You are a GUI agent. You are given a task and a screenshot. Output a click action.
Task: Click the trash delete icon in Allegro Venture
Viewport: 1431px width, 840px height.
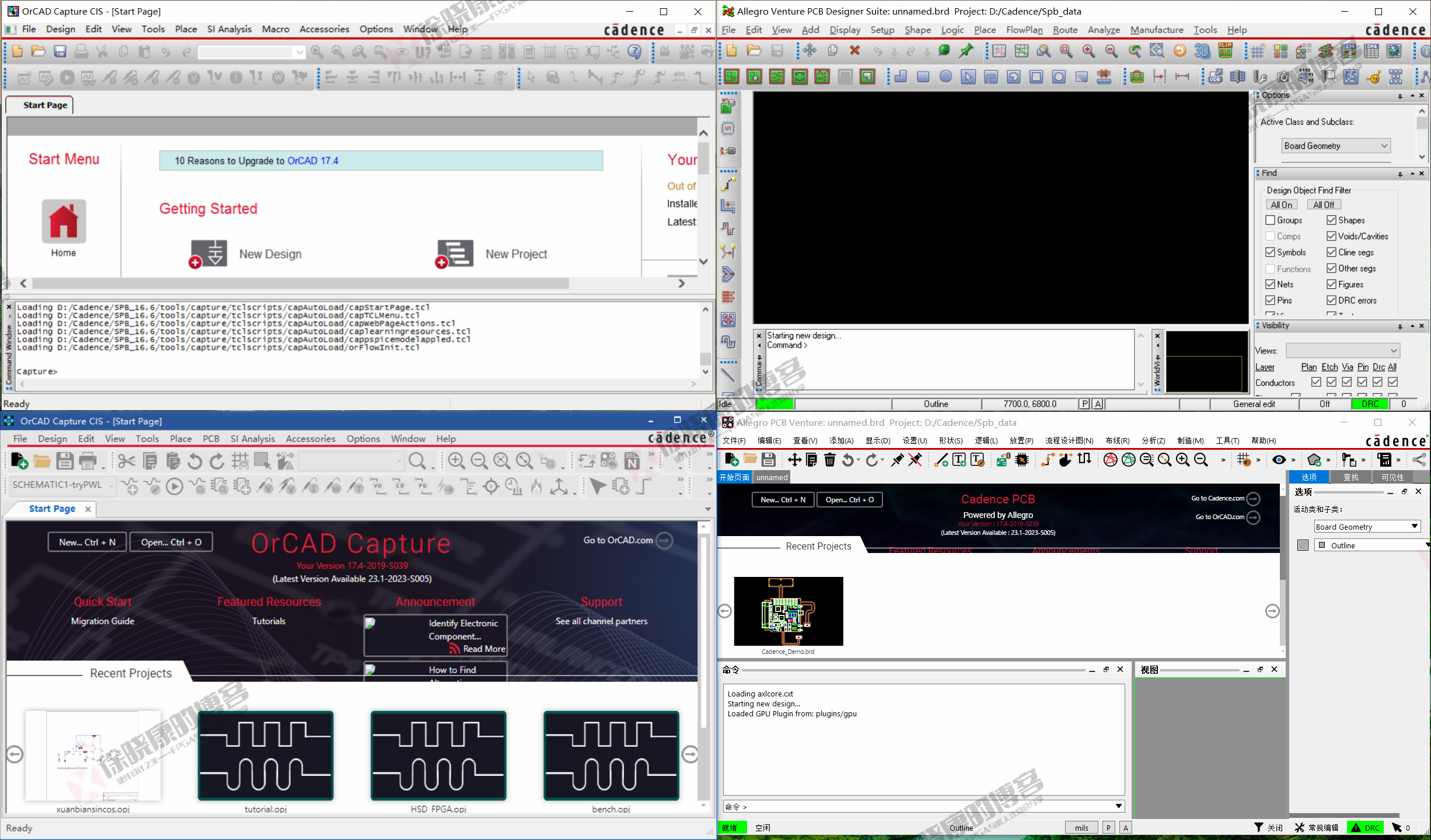pyautogui.click(x=829, y=460)
